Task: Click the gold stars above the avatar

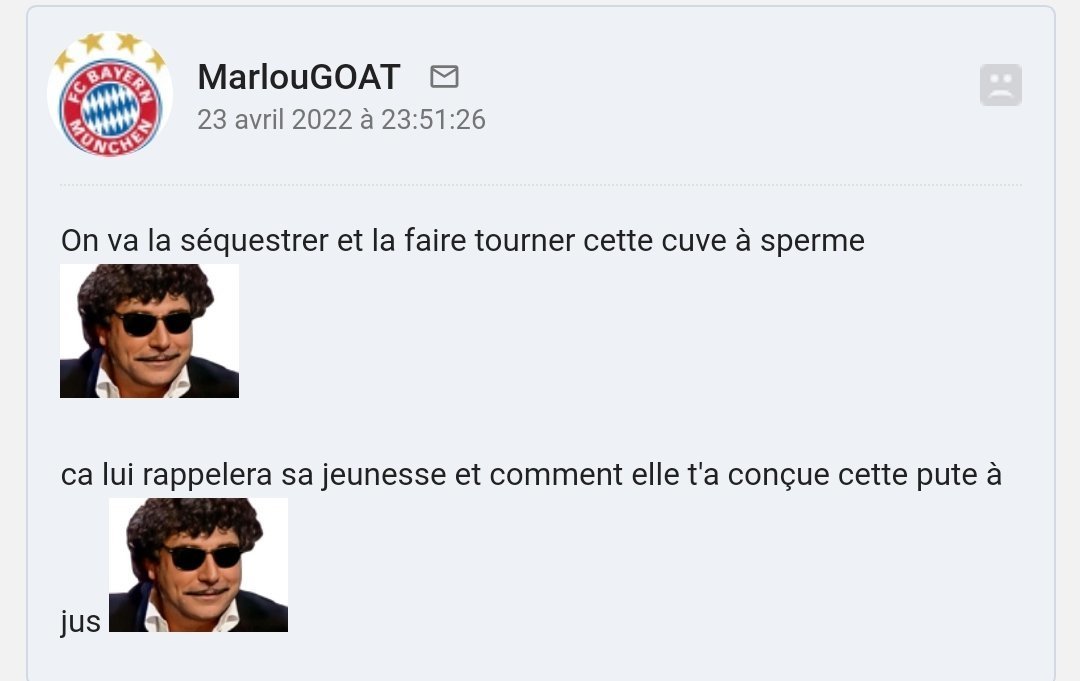Action: (110, 48)
